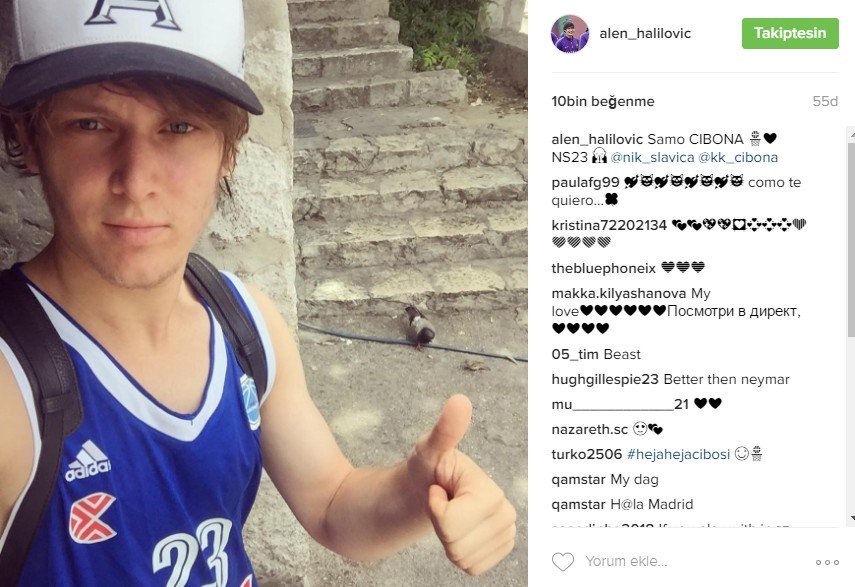The image size is (855, 587).
Task: Open the three-dots more options menu
Action: pyautogui.click(x=827, y=562)
